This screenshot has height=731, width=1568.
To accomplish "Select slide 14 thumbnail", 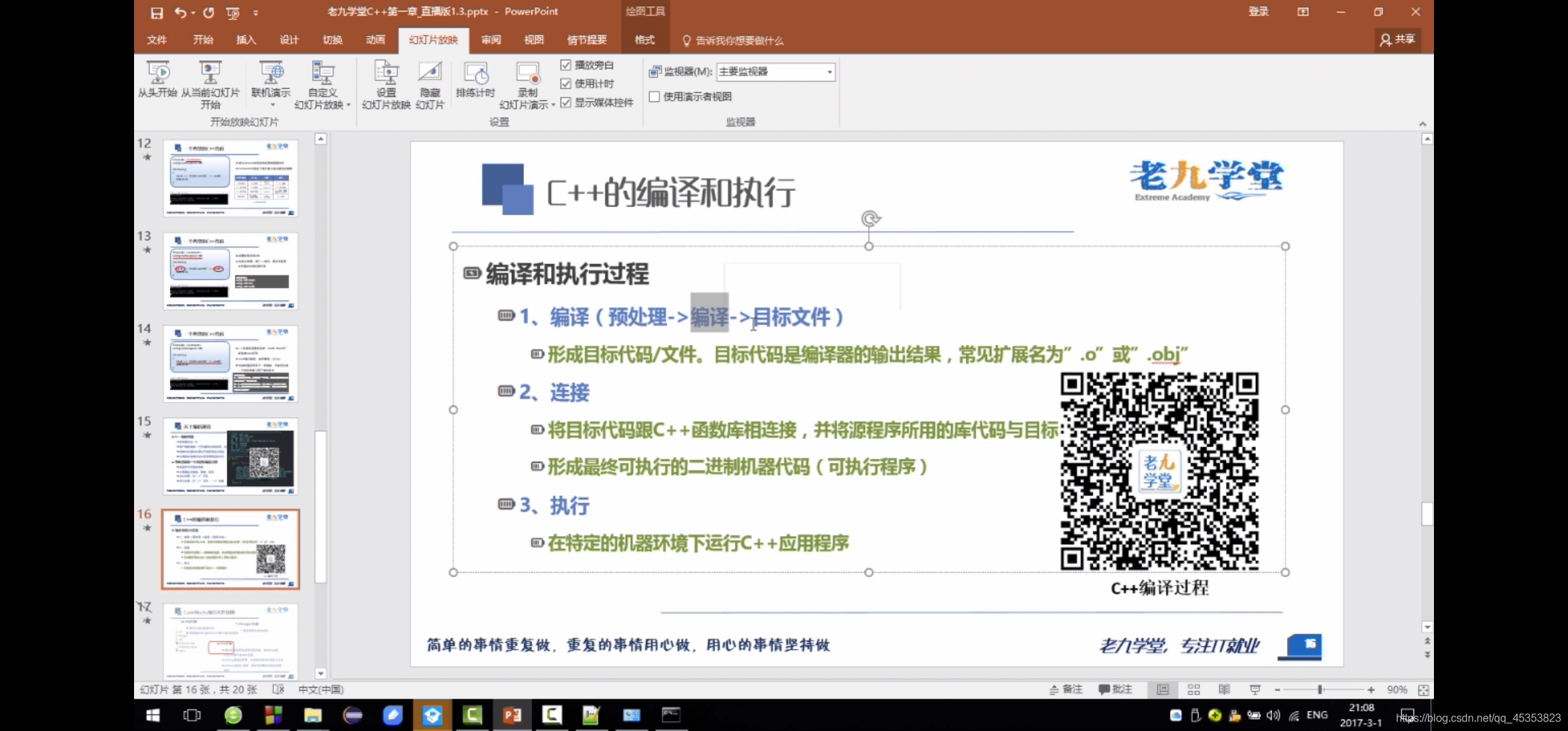I will [x=230, y=363].
